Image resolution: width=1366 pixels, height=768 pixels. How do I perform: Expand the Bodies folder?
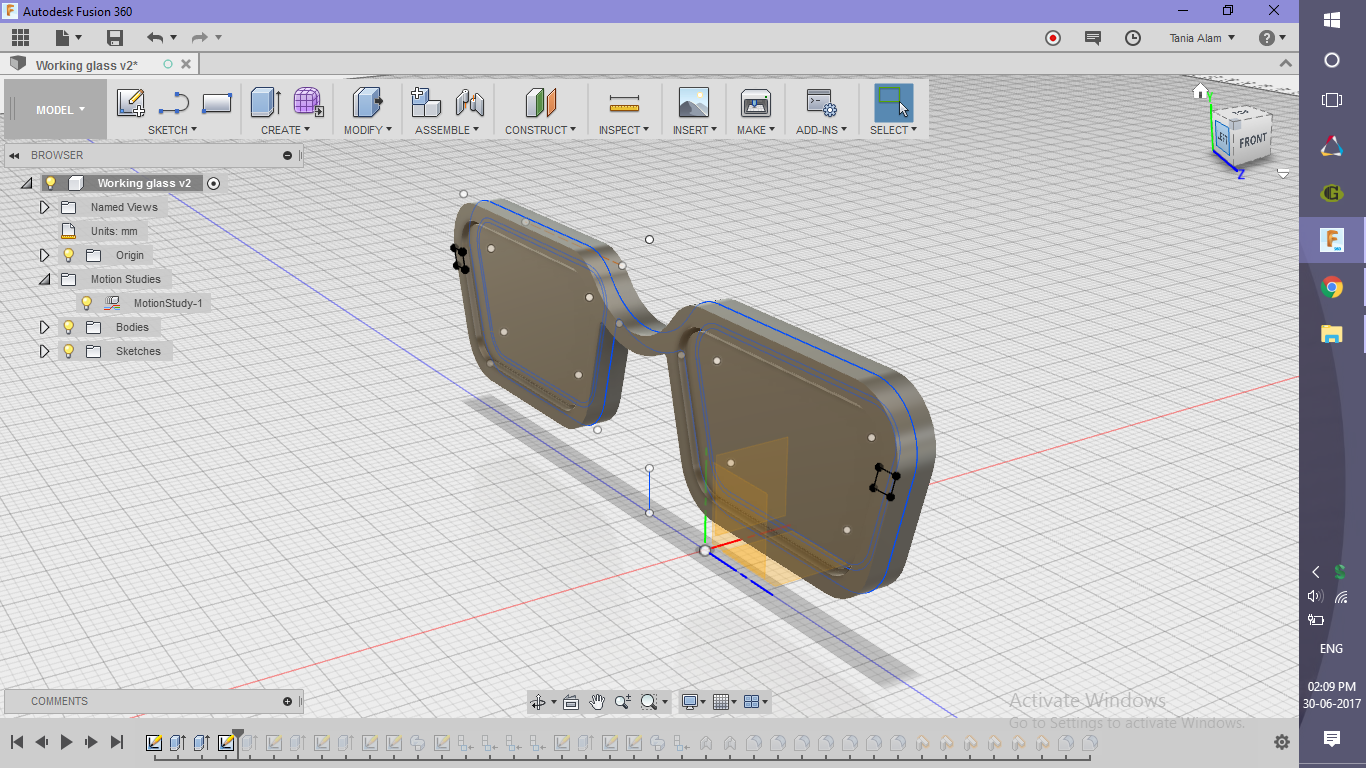[x=44, y=327]
